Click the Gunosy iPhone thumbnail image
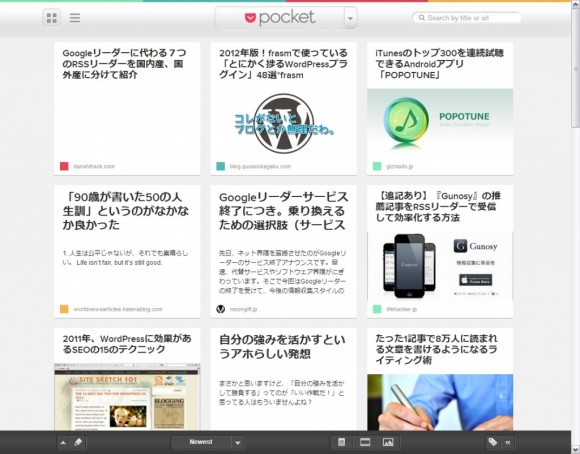This screenshot has width=580, height=454. [x=440, y=266]
